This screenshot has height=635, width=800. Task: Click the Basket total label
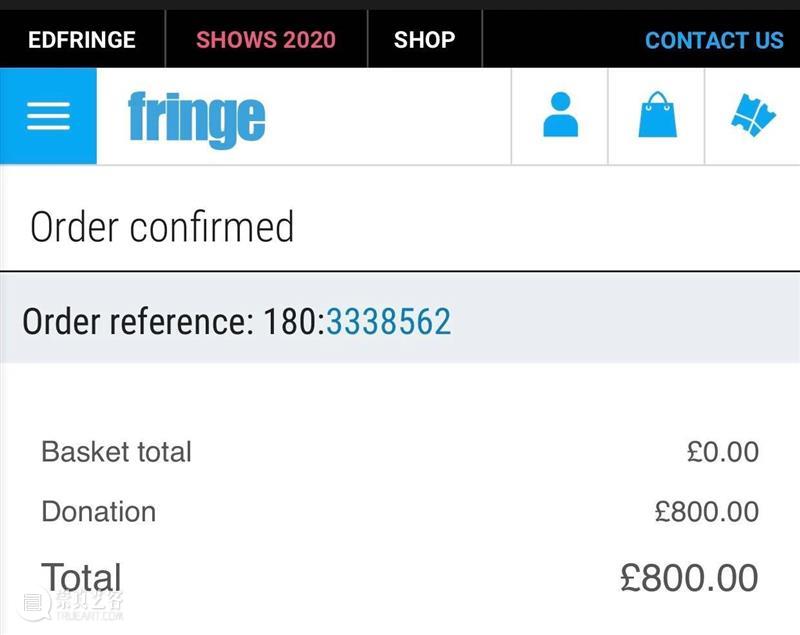tap(116, 452)
